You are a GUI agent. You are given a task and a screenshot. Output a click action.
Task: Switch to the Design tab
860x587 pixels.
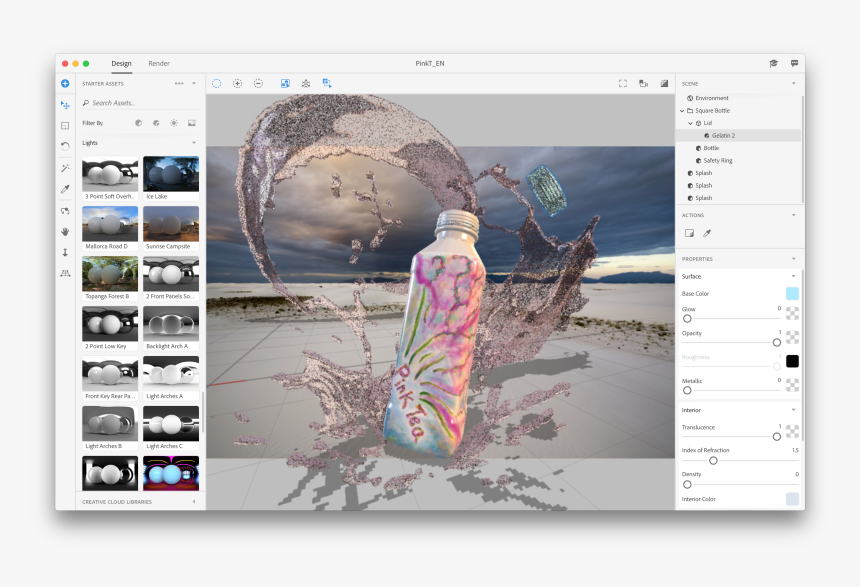121,64
